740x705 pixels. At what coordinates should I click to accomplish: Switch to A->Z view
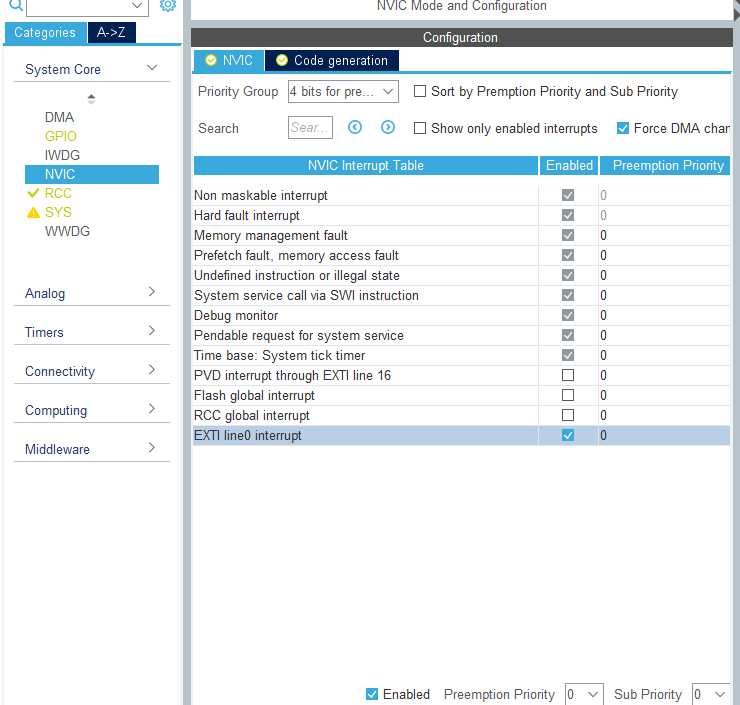111,33
